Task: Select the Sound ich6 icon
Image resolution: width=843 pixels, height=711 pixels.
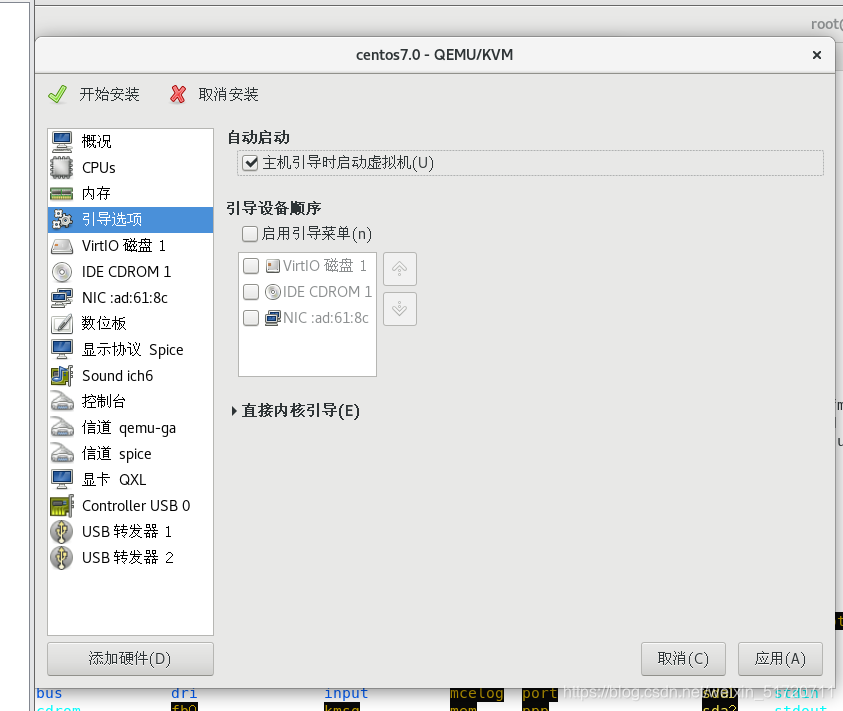Action: tap(62, 375)
